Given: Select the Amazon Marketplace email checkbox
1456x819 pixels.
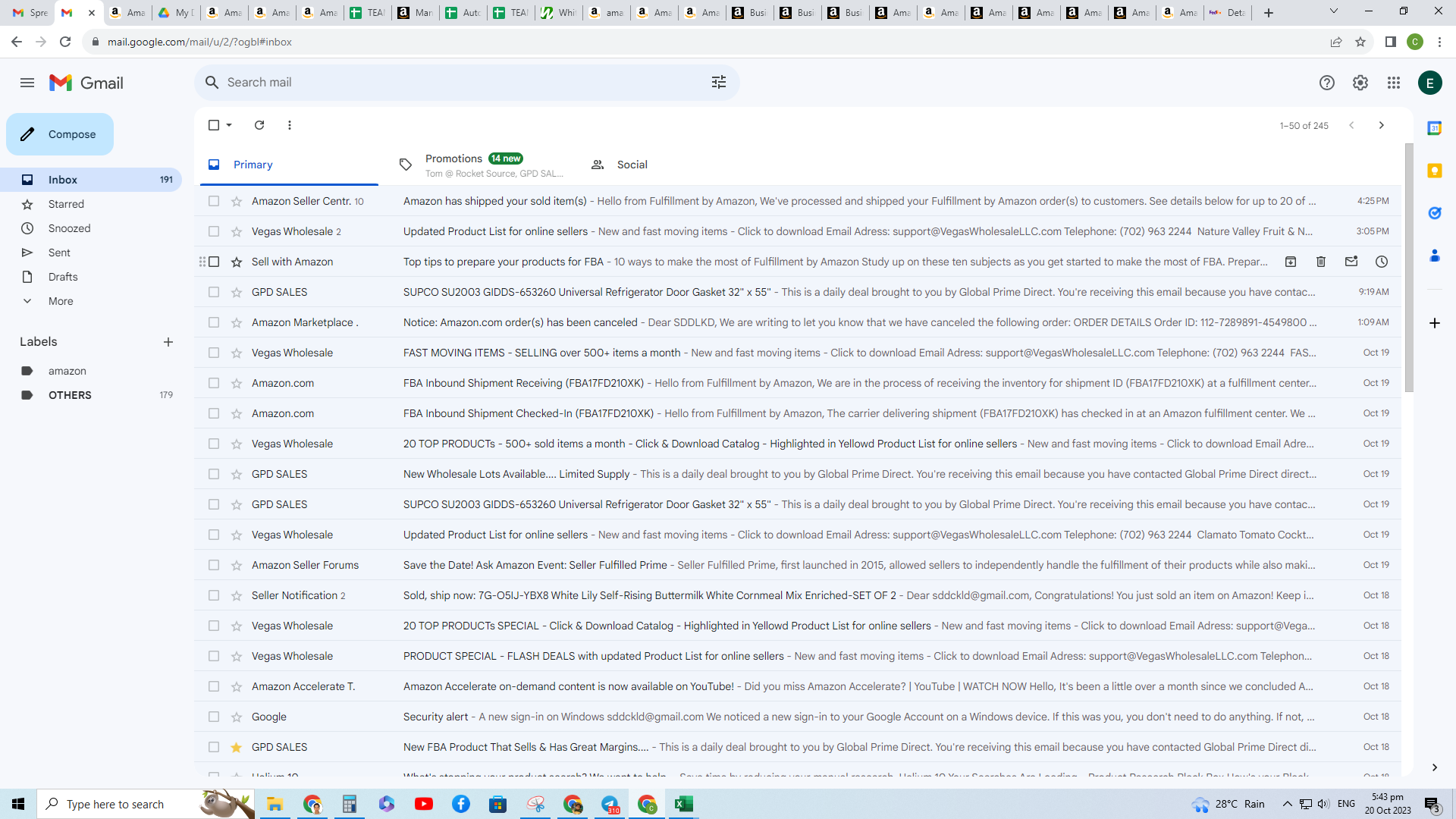Looking at the screenshot, I should point(214,322).
